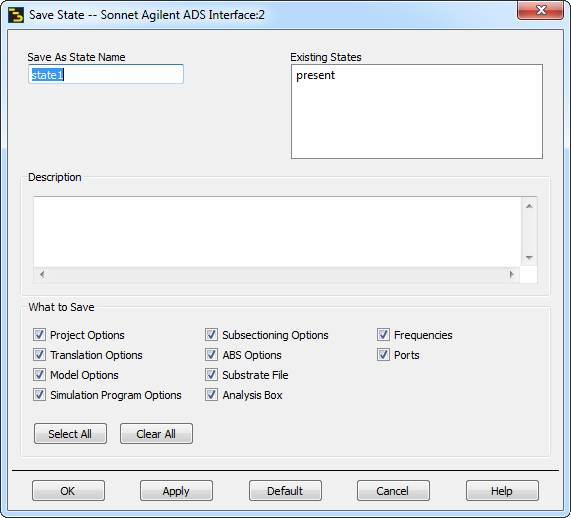Toggle the ABS Options checkbox
This screenshot has width=571, height=518.
[x=211, y=354]
